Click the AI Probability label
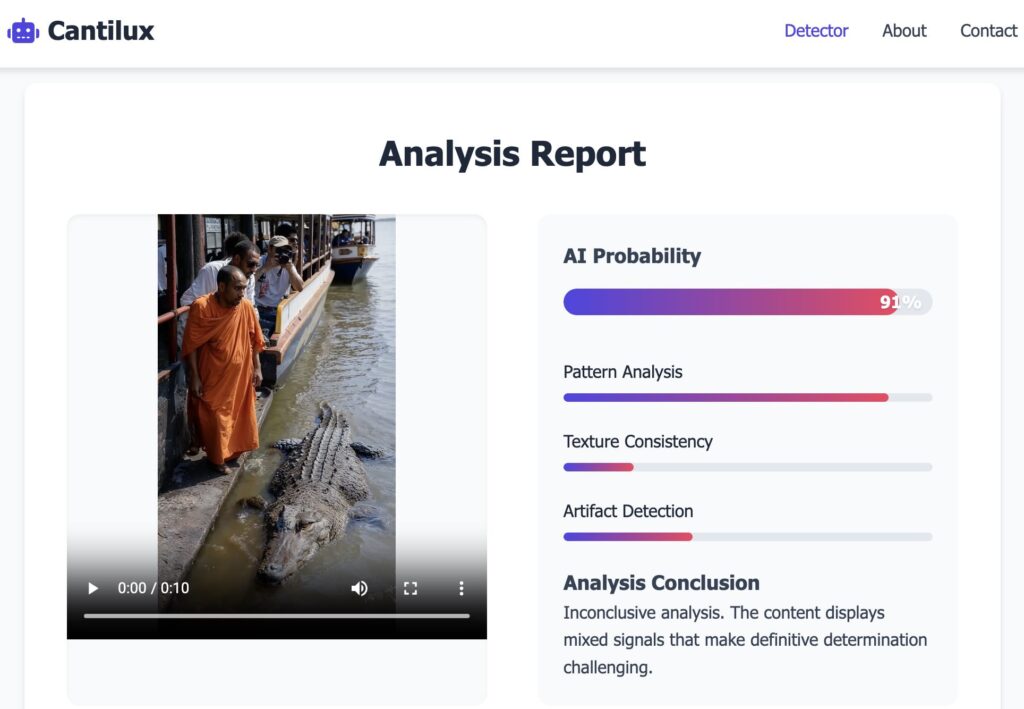 point(632,256)
